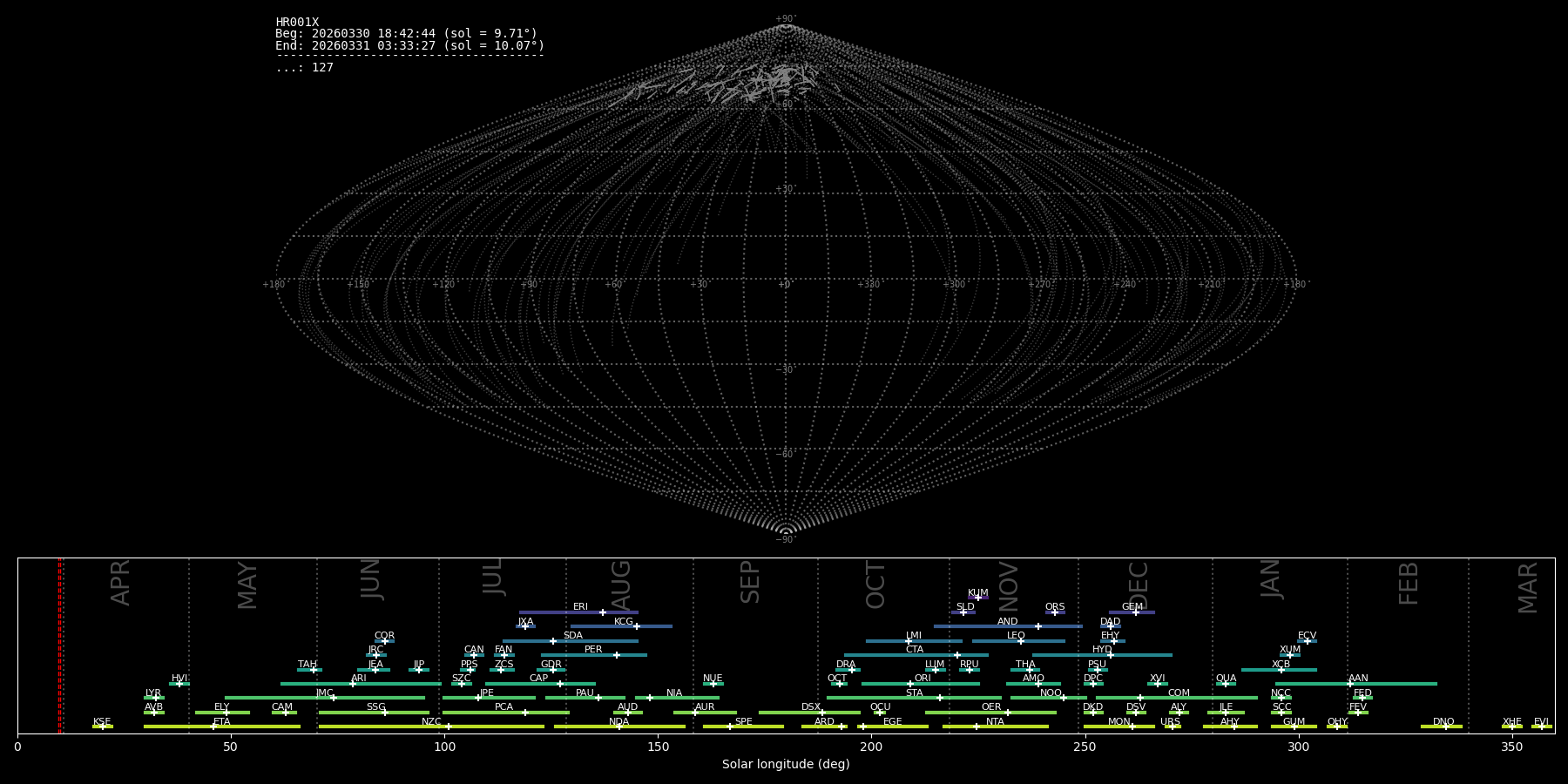Select the ORI shower label
The image size is (1568, 784).
click(923, 679)
